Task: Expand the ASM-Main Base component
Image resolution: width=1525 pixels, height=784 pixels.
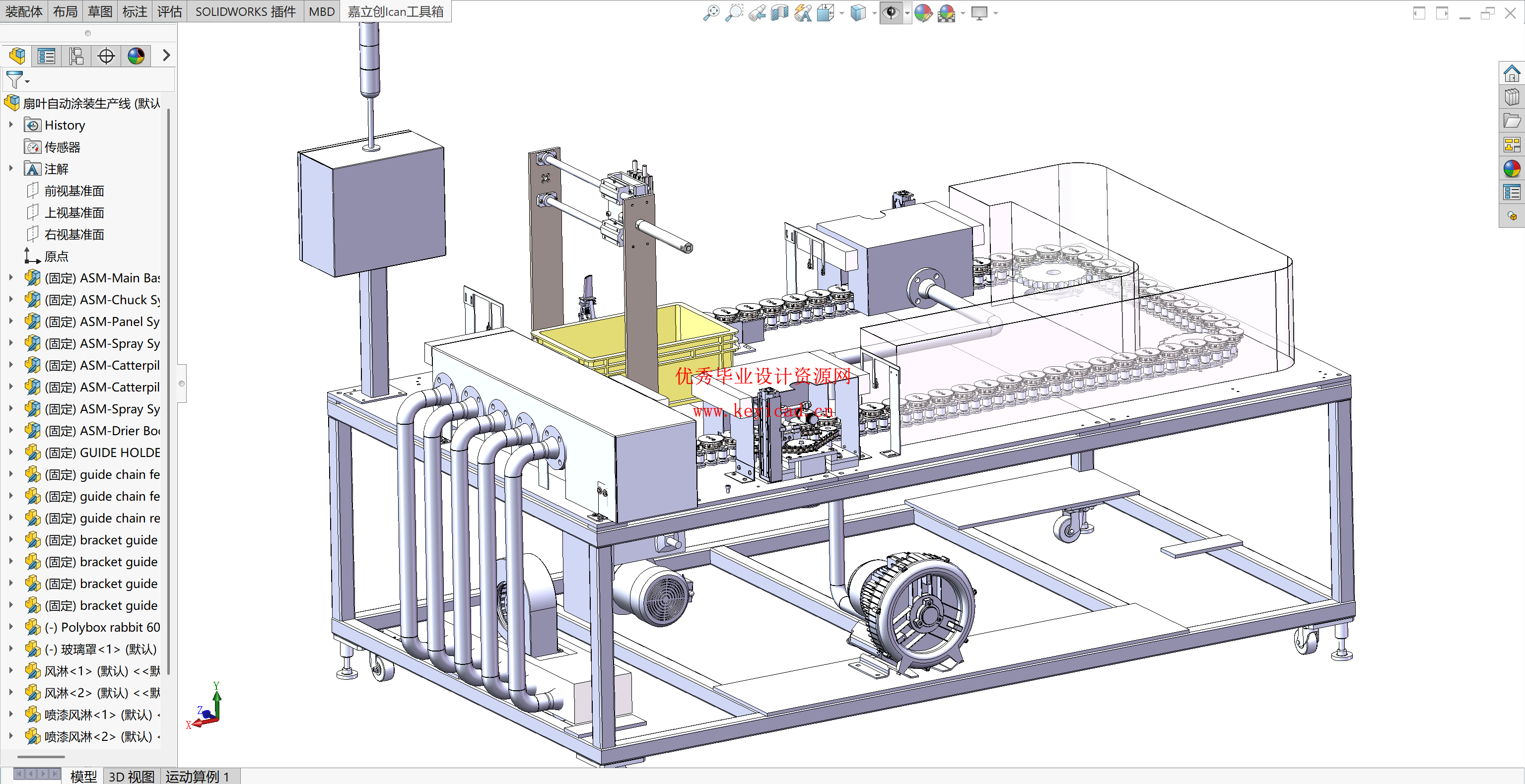Action: (10, 277)
